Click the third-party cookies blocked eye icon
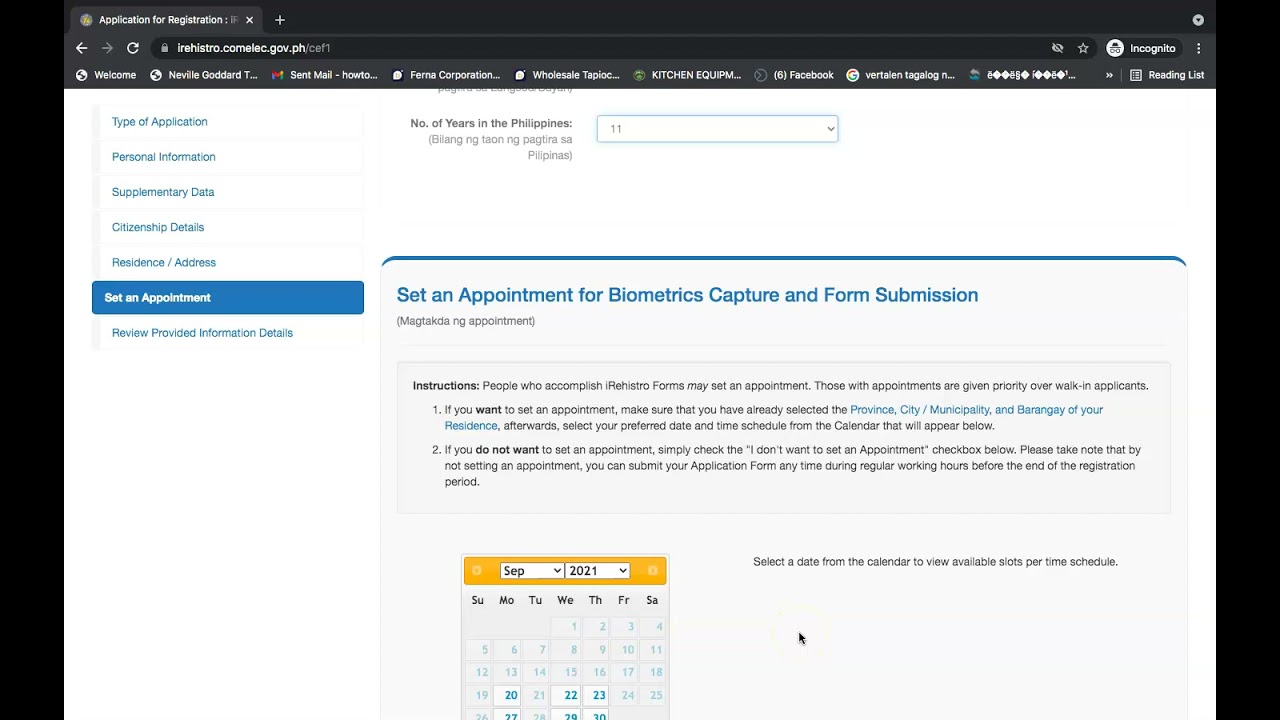 (1057, 48)
